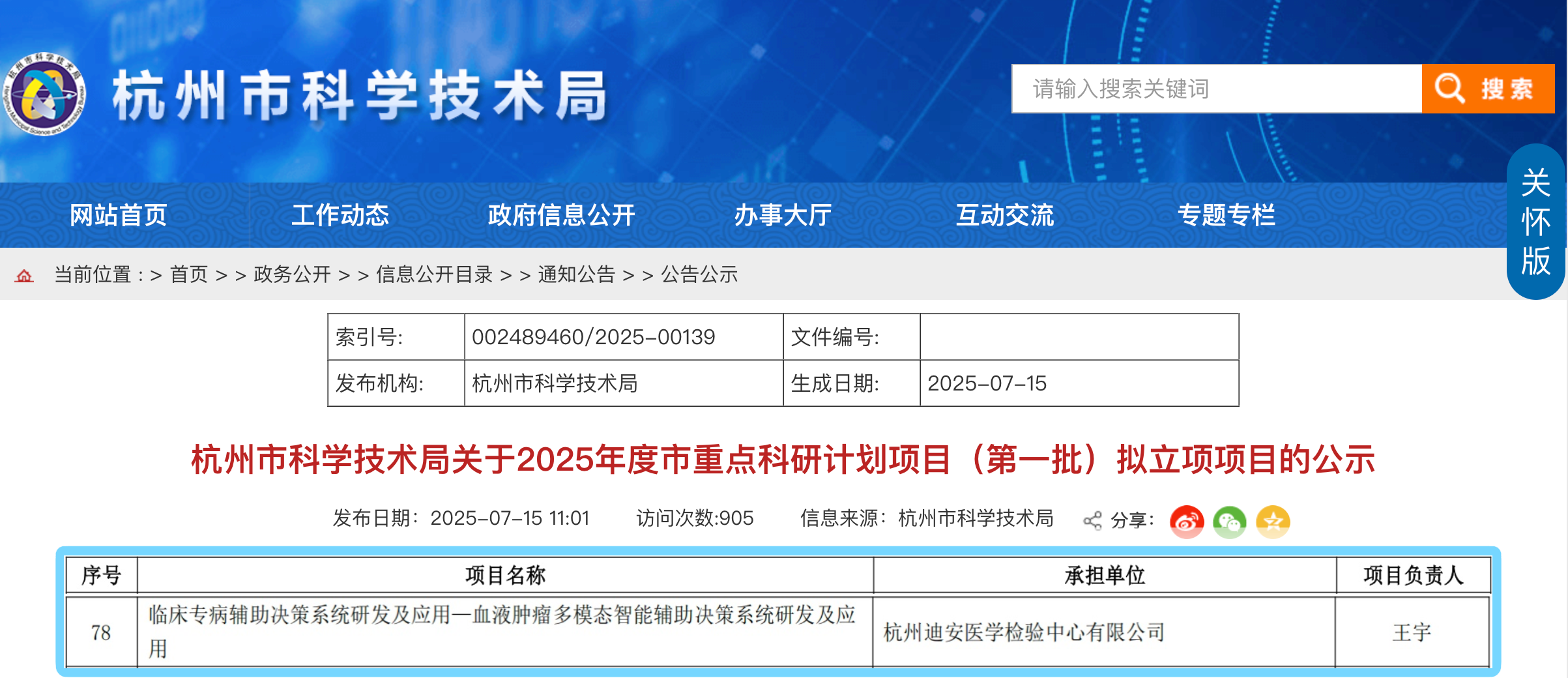The image size is (1568, 678).
Task: Click the 公告公示 breadcrumb link
Action: click(x=699, y=274)
